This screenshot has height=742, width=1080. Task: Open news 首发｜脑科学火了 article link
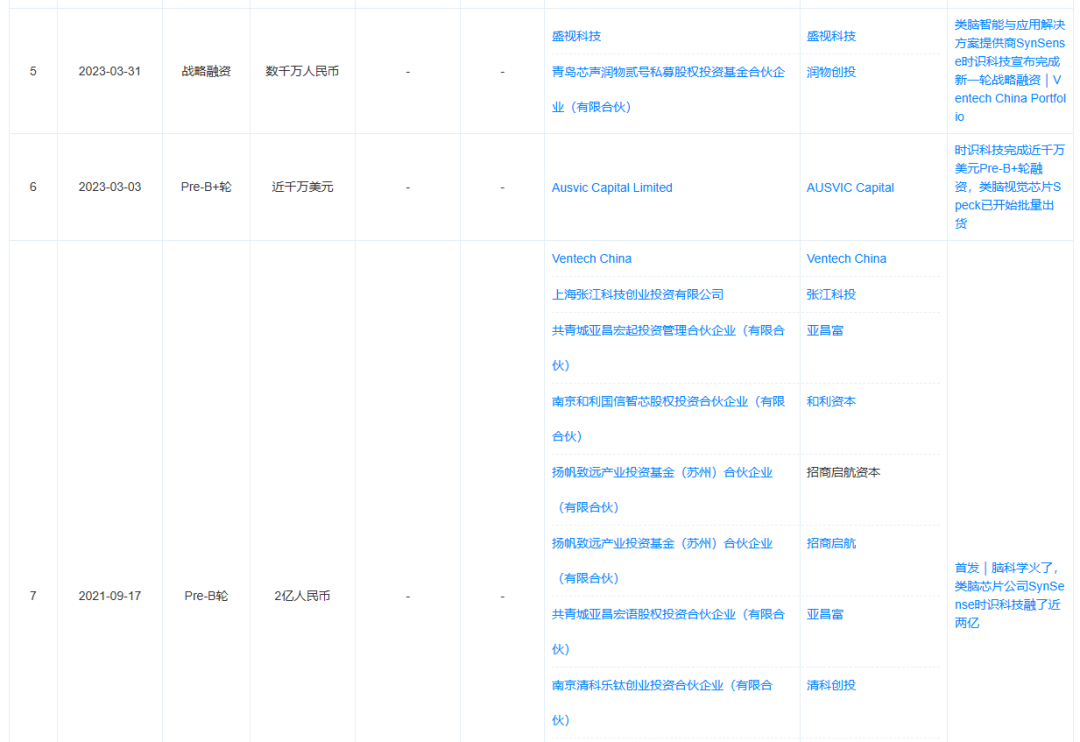pyautogui.click(x=1009, y=595)
